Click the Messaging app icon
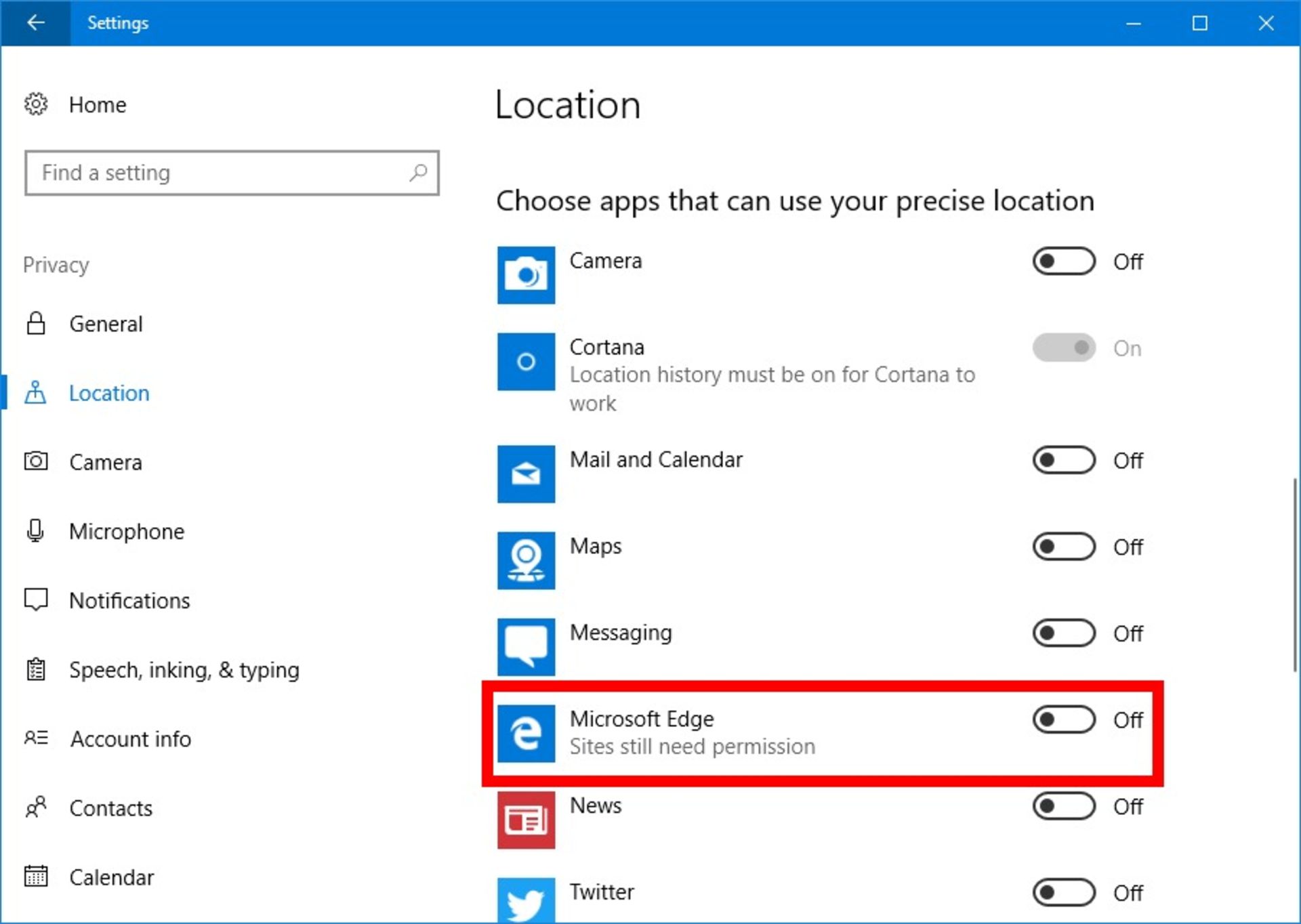Image resolution: width=1301 pixels, height=924 pixels. (x=526, y=647)
